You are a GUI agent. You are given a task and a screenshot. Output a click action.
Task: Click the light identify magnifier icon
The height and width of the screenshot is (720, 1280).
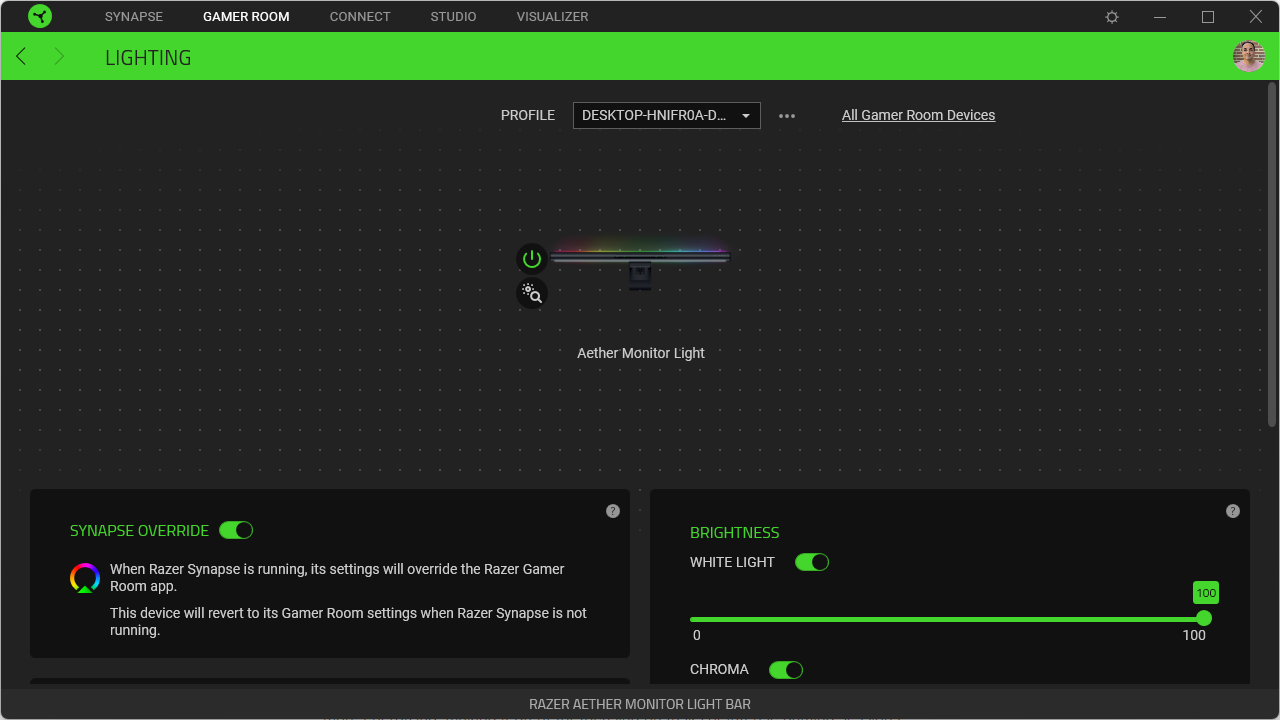pos(532,293)
